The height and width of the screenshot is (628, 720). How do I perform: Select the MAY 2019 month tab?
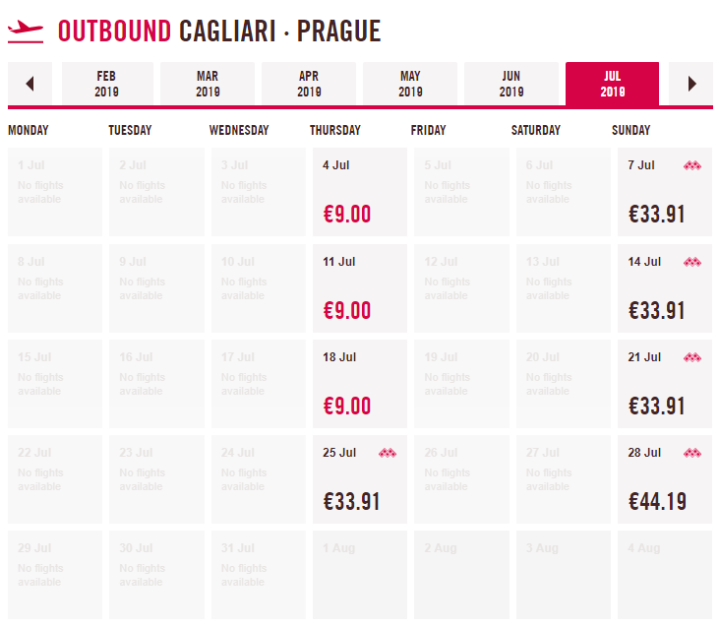410,84
